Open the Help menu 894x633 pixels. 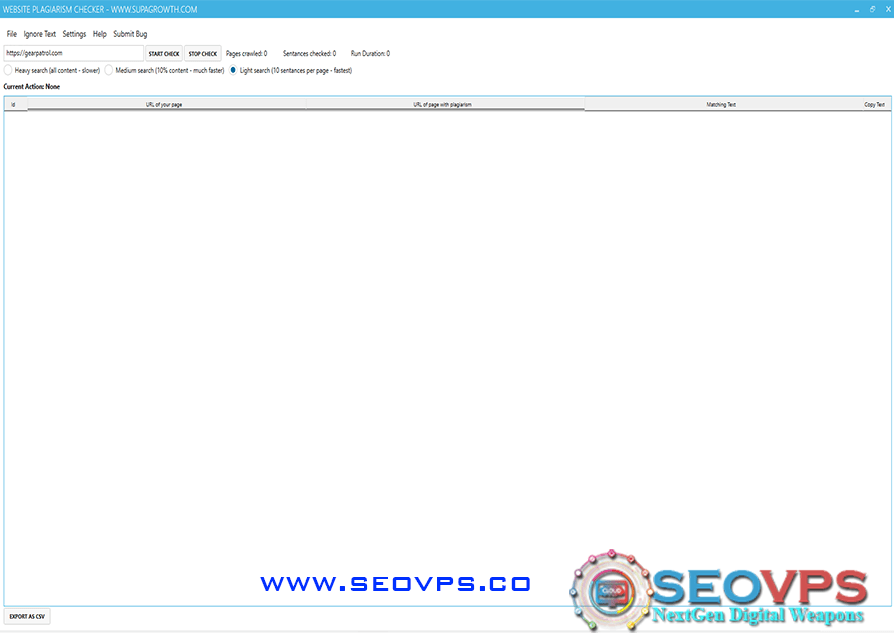coord(100,34)
